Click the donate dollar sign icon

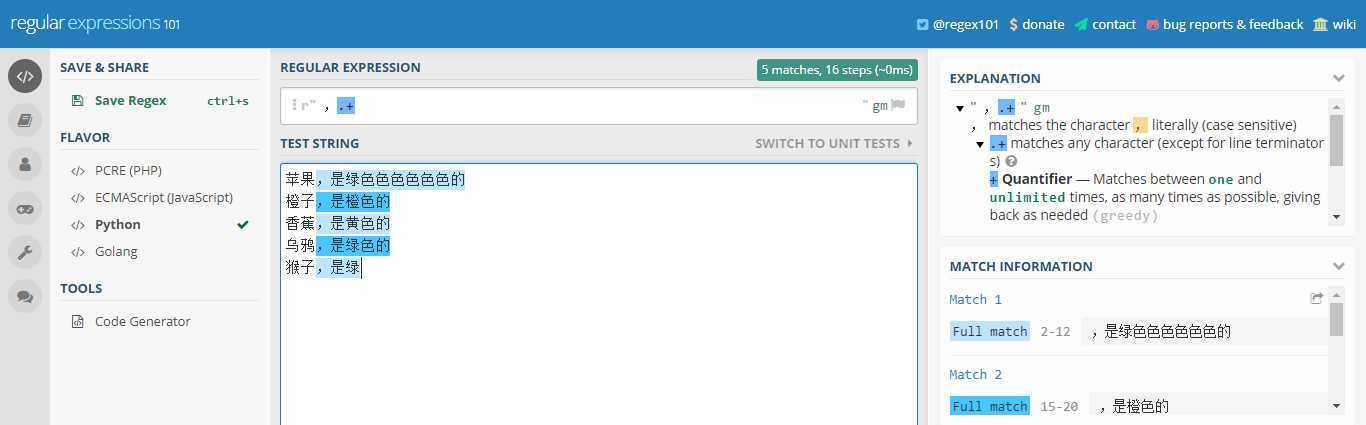[1013, 24]
